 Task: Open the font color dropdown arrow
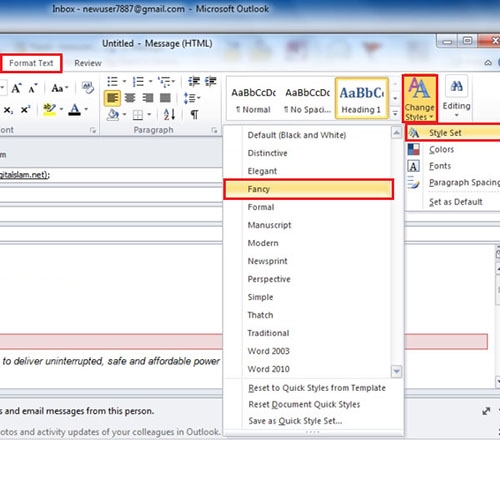[86, 109]
